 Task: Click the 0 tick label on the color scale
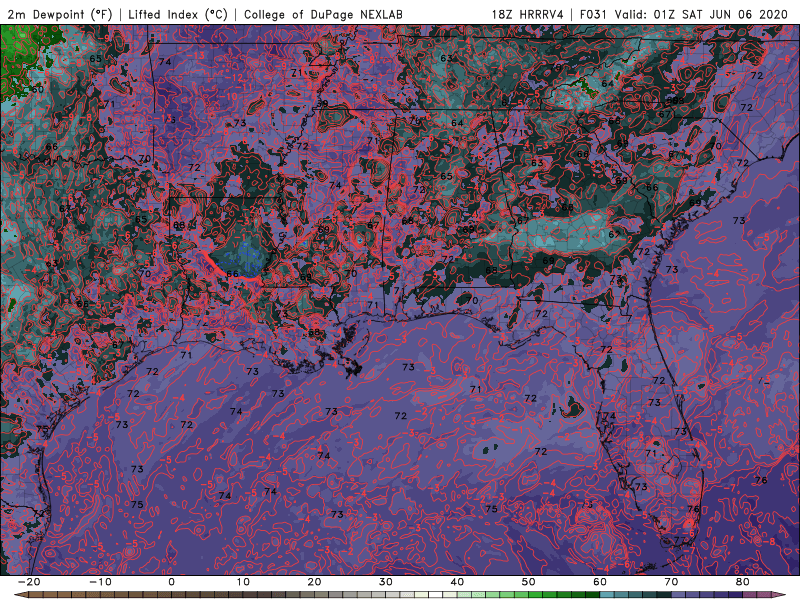pyautogui.click(x=171, y=582)
